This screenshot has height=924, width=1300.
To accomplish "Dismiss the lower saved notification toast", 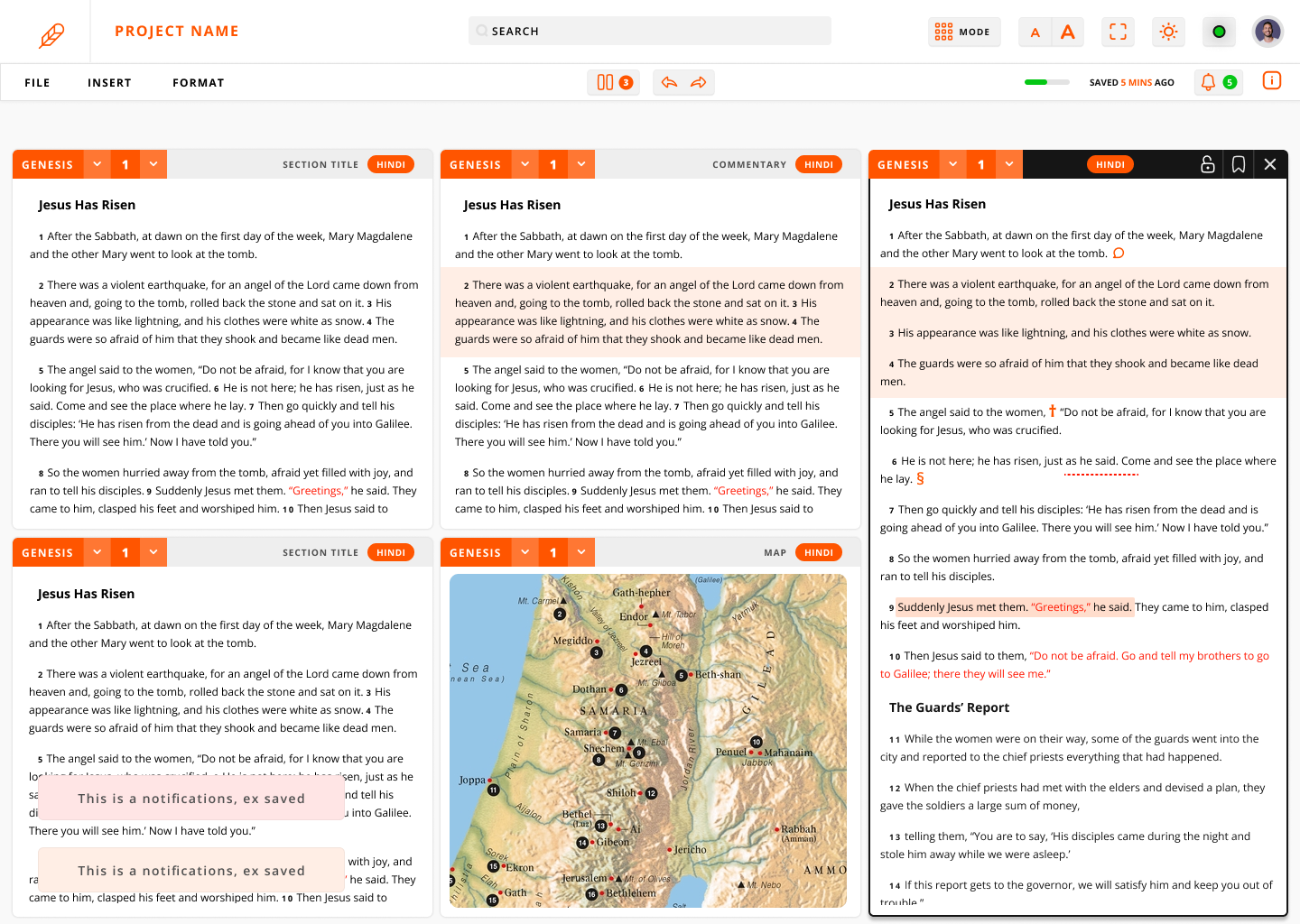I will [191, 871].
